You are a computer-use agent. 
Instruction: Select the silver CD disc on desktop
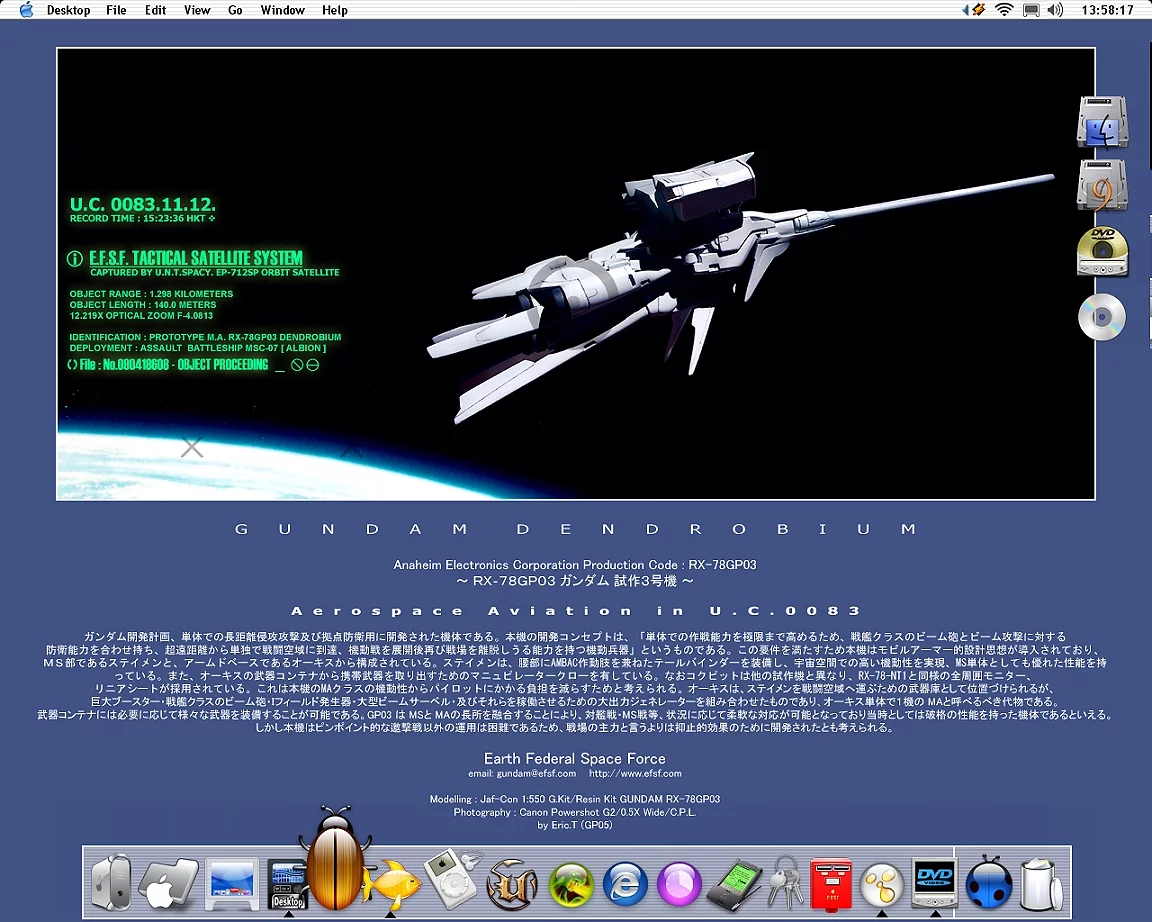1102,318
